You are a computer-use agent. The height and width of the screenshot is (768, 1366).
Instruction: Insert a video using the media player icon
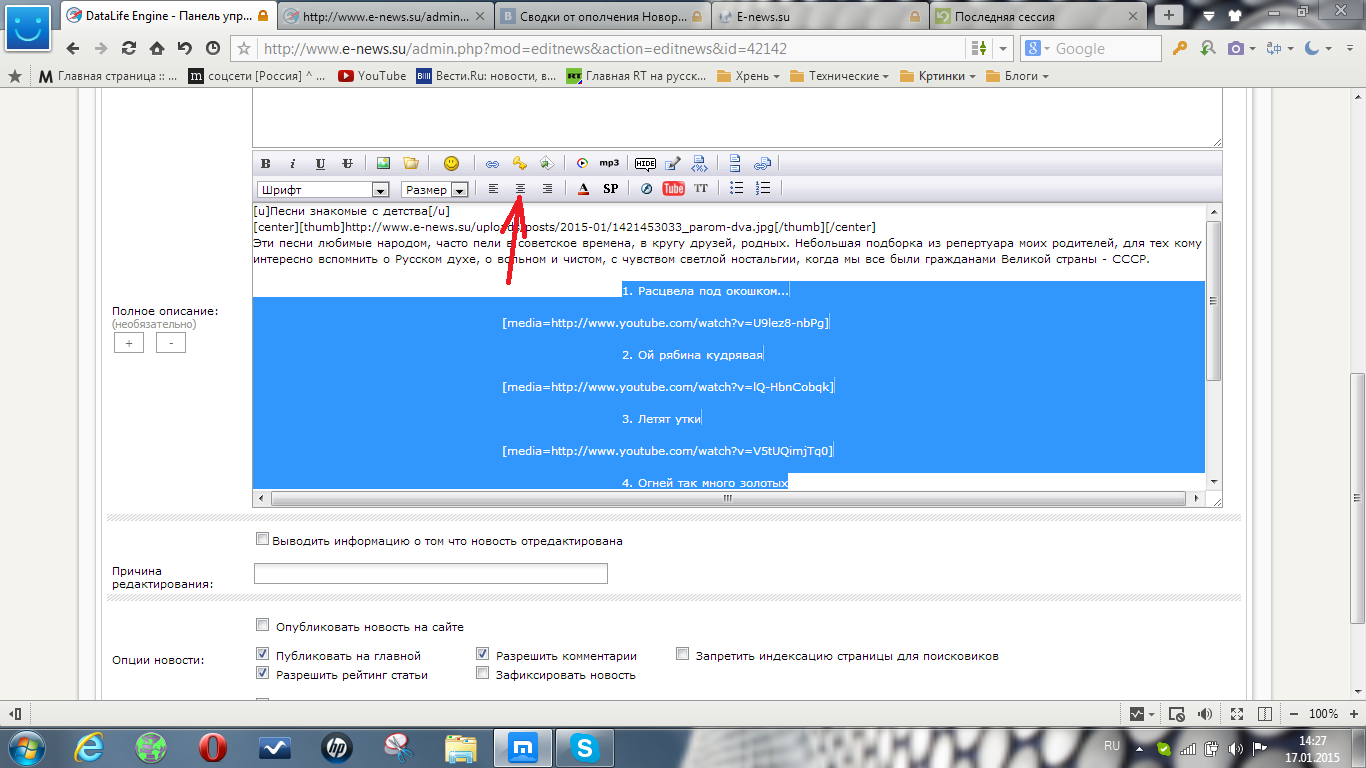click(x=582, y=163)
